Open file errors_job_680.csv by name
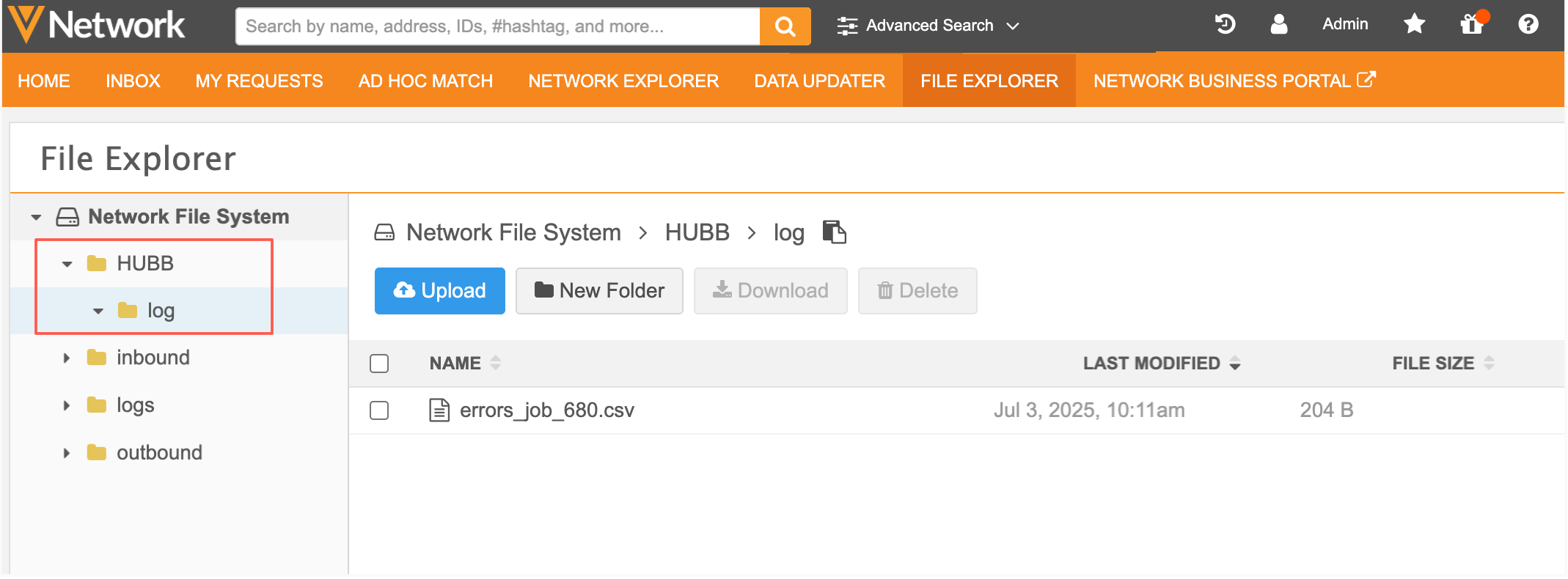Viewport: 1568px width, 579px height. 547,410
